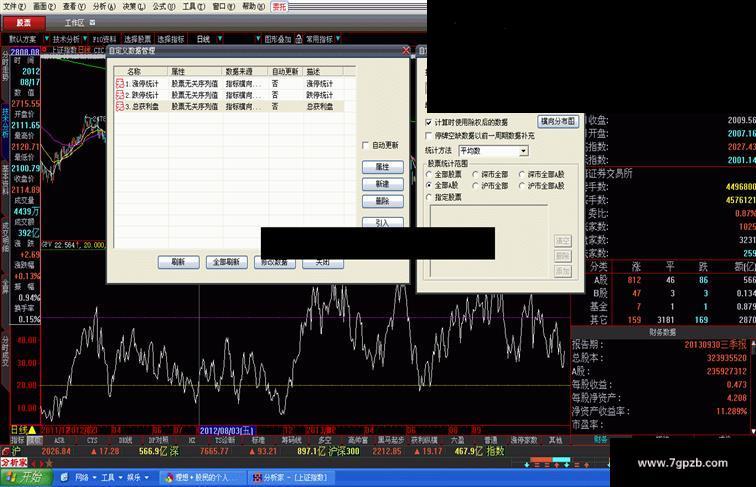
Task: Open the 分析 menu
Action: [x=104, y=6]
